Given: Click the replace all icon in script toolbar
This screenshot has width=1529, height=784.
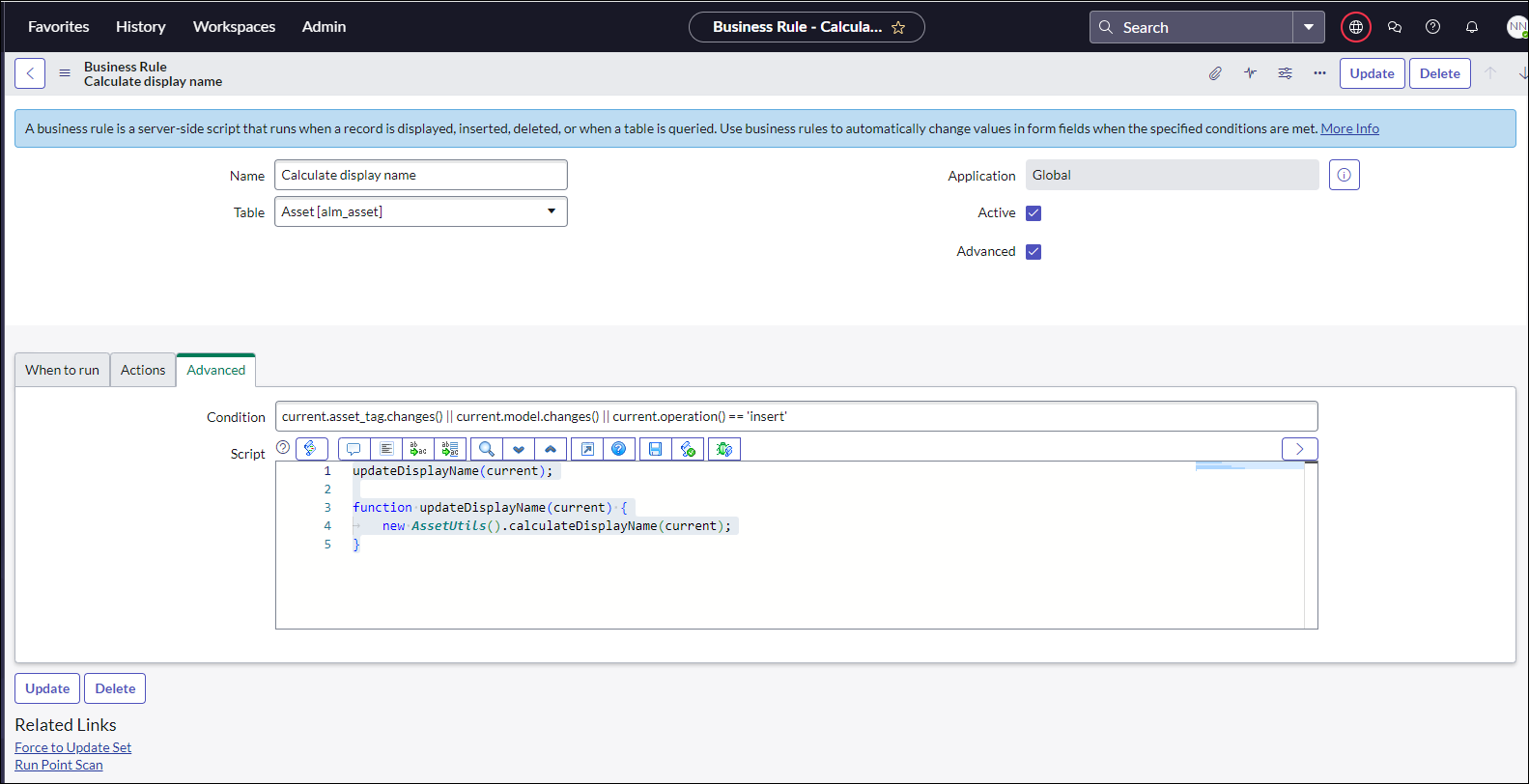Looking at the screenshot, I should point(450,449).
